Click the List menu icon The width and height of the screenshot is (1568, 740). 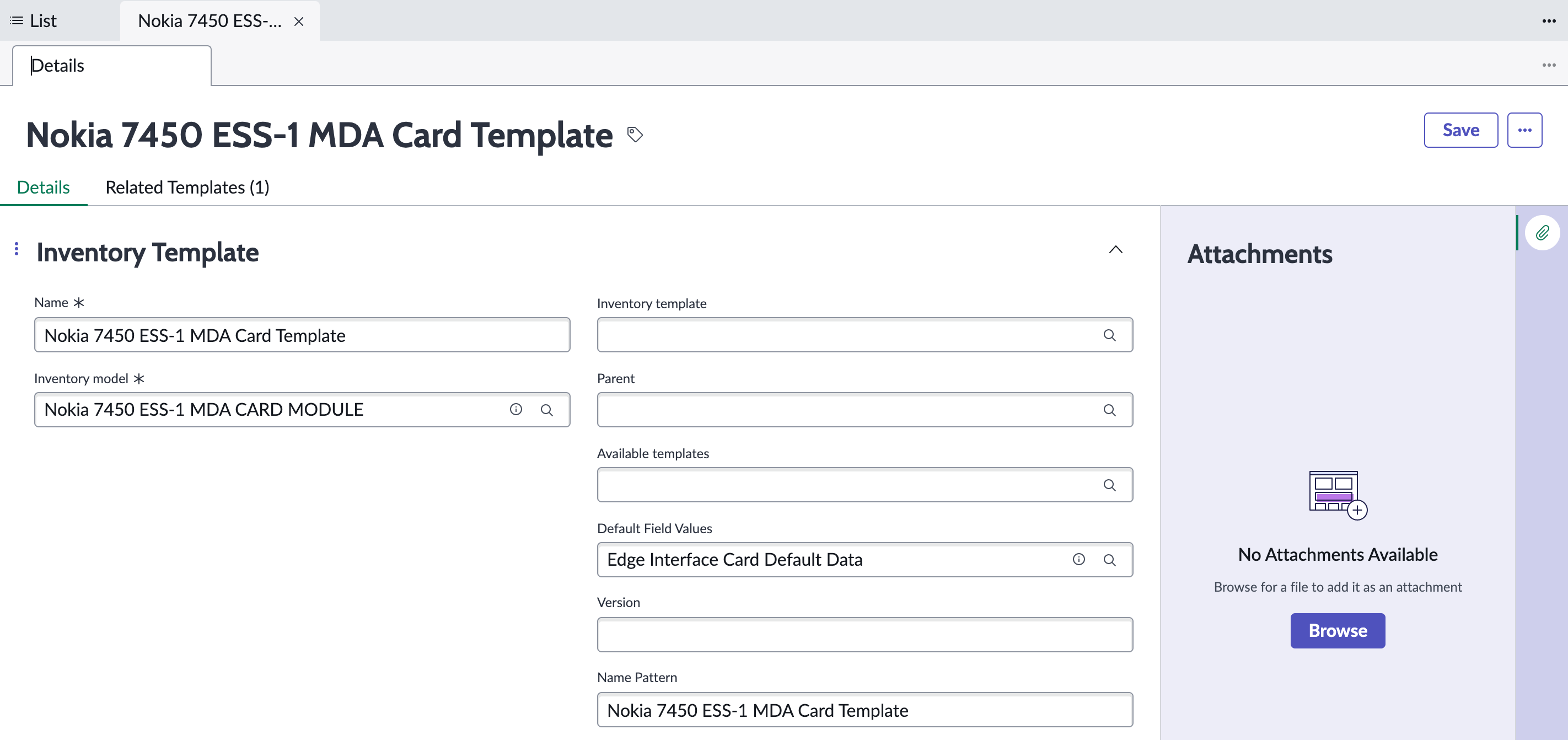click(x=17, y=21)
